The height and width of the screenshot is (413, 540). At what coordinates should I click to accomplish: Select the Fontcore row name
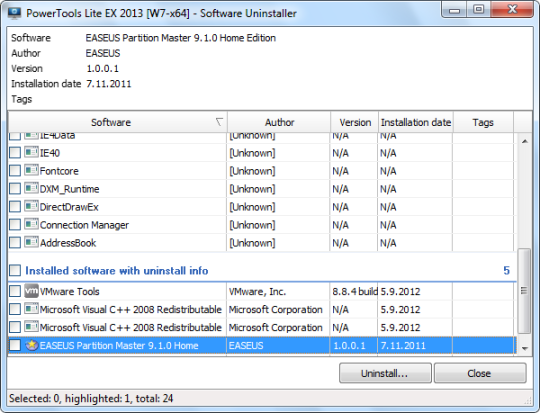coord(59,171)
